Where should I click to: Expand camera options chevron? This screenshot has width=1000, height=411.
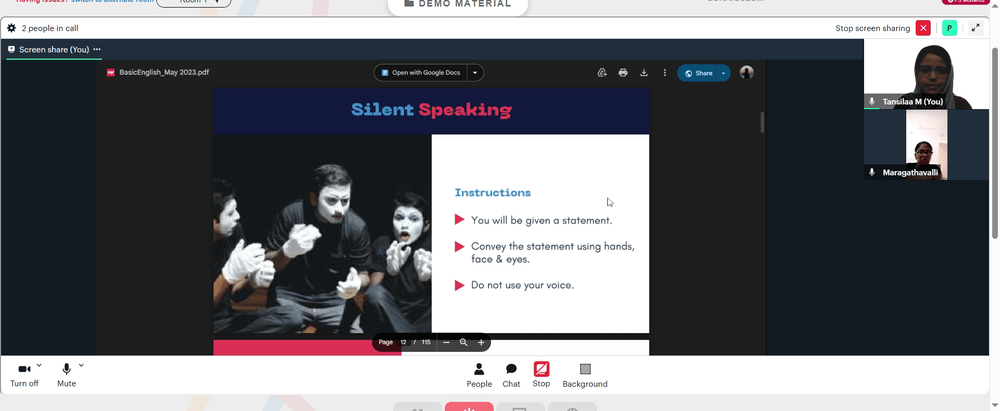pos(39,366)
